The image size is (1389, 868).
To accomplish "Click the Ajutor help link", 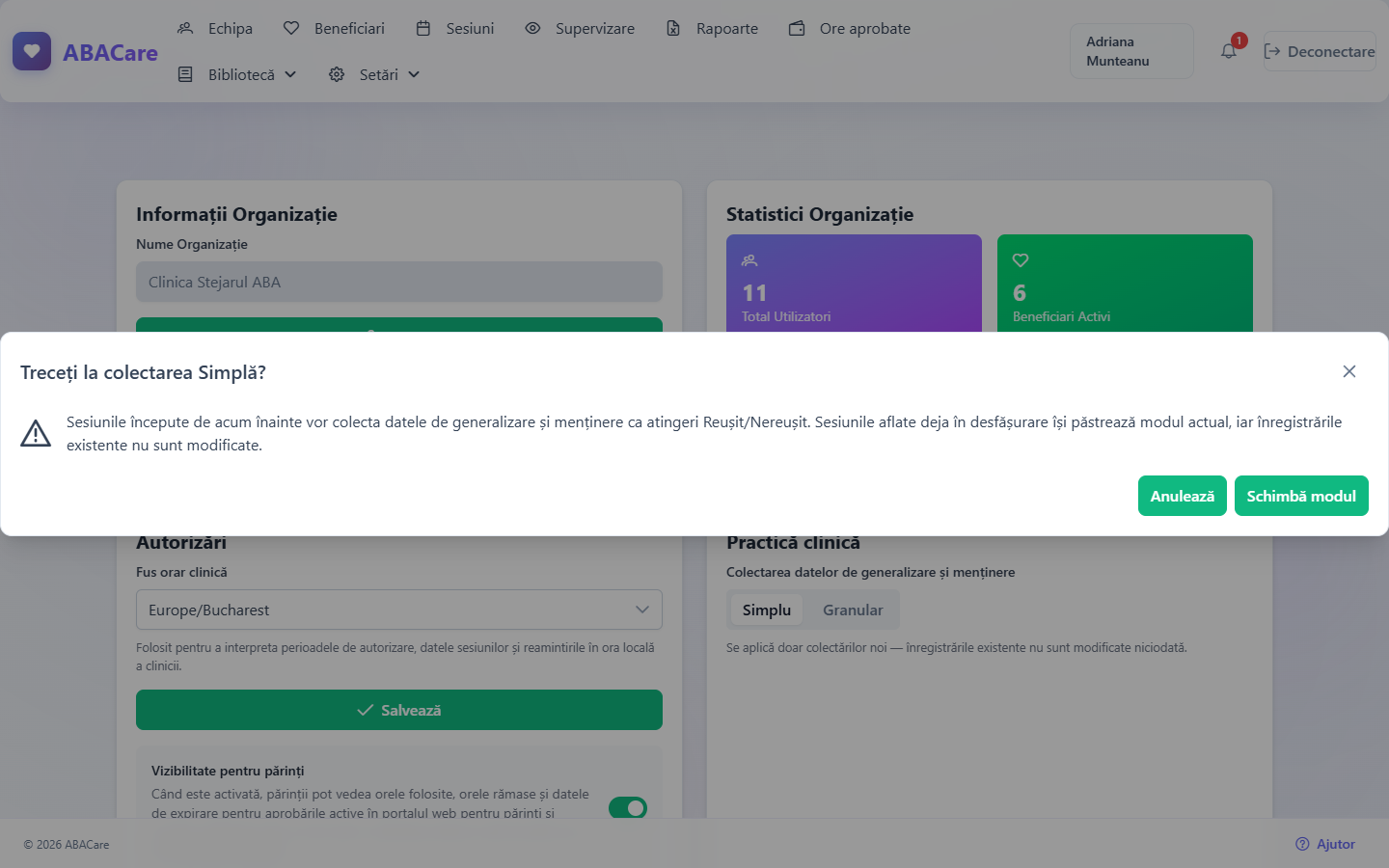I will (x=1325, y=844).
